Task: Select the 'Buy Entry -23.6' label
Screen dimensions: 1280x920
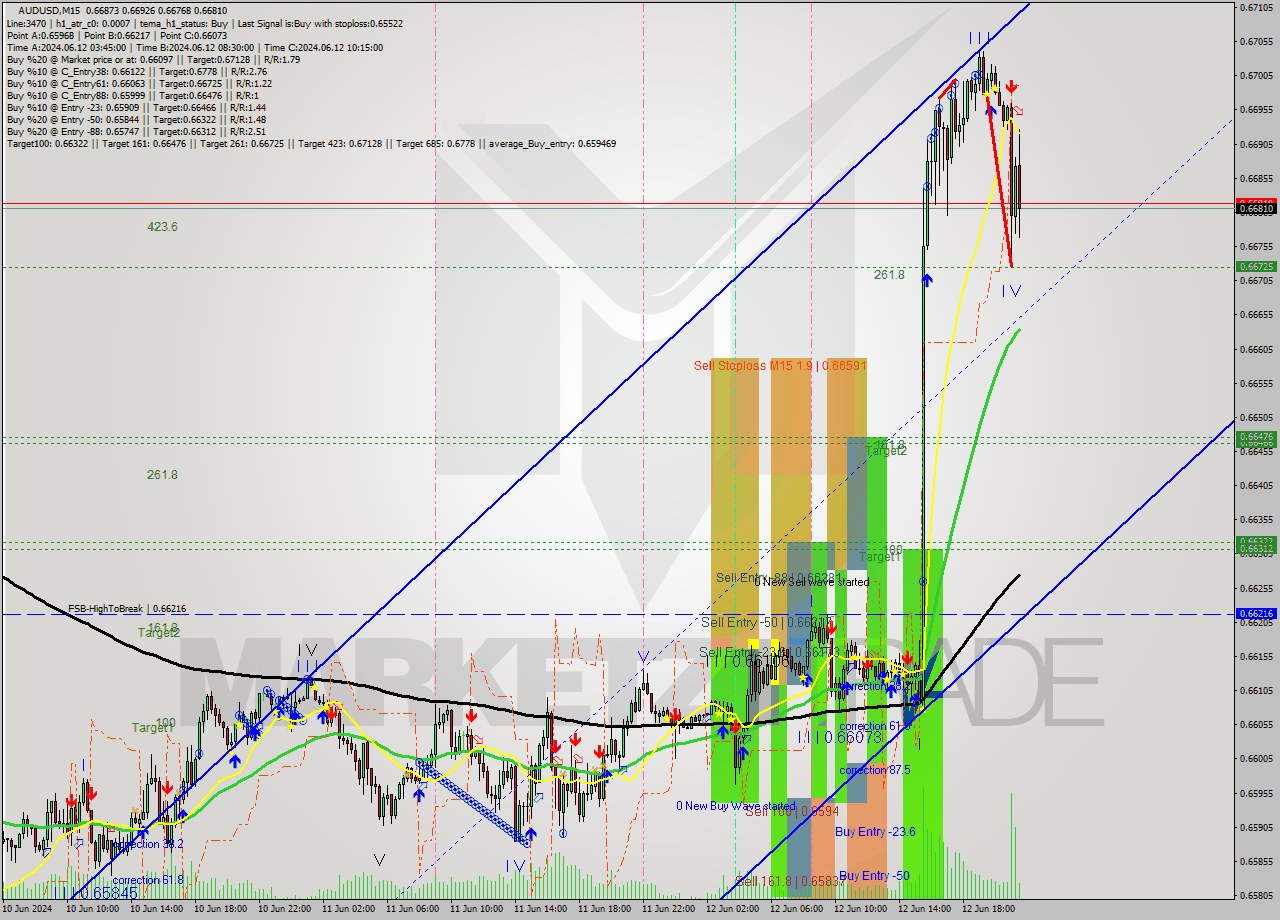Action: click(x=875, y=832)
